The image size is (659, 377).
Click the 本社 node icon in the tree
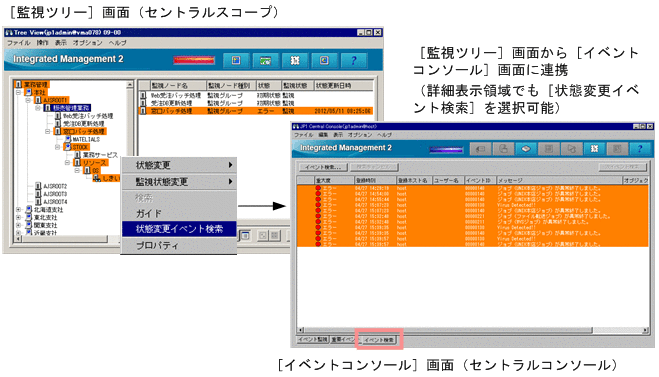click(29, 92)
